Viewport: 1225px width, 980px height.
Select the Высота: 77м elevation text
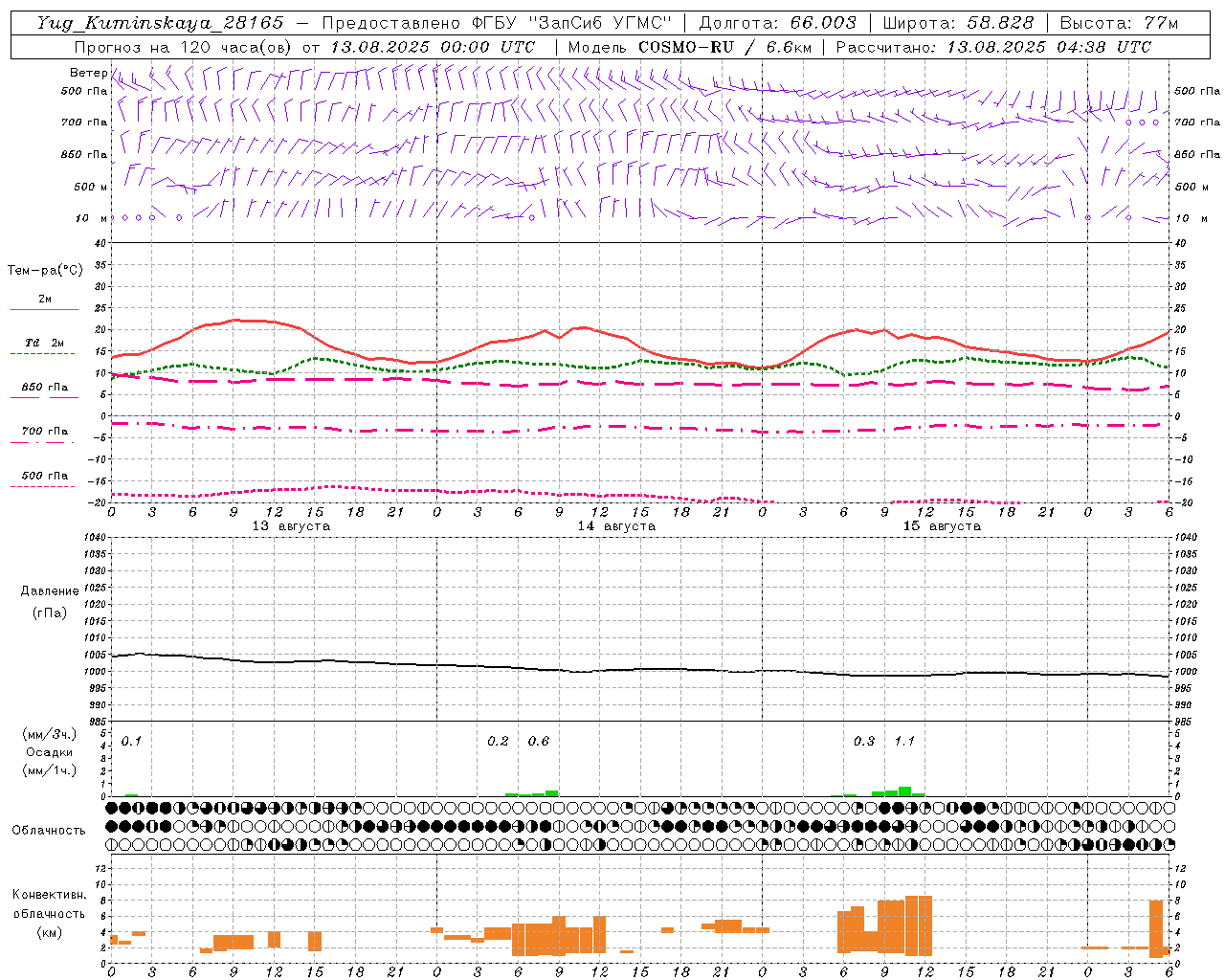coord(1119,23)
